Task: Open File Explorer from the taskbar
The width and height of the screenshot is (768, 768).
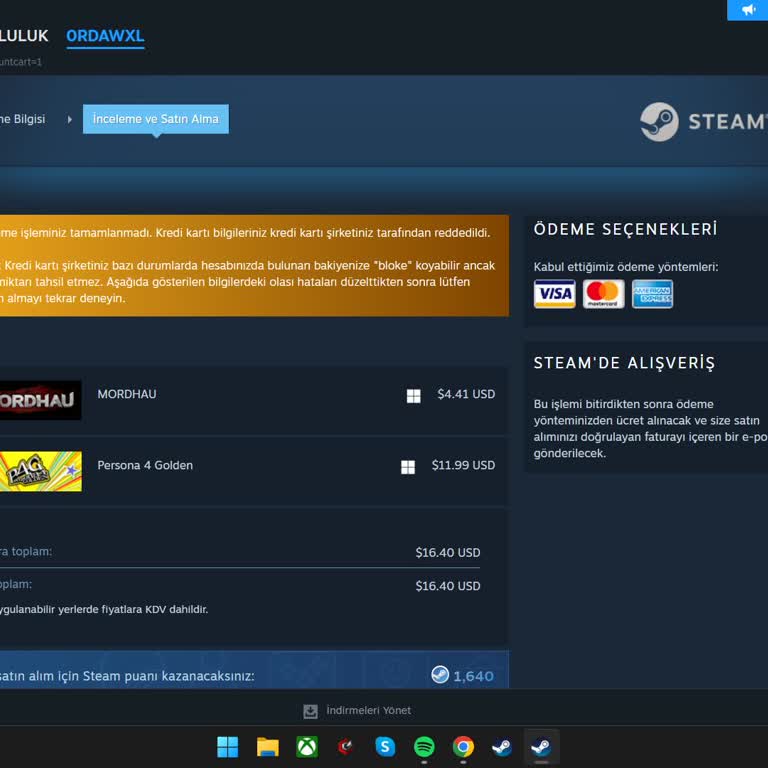Action: (267, 747)
